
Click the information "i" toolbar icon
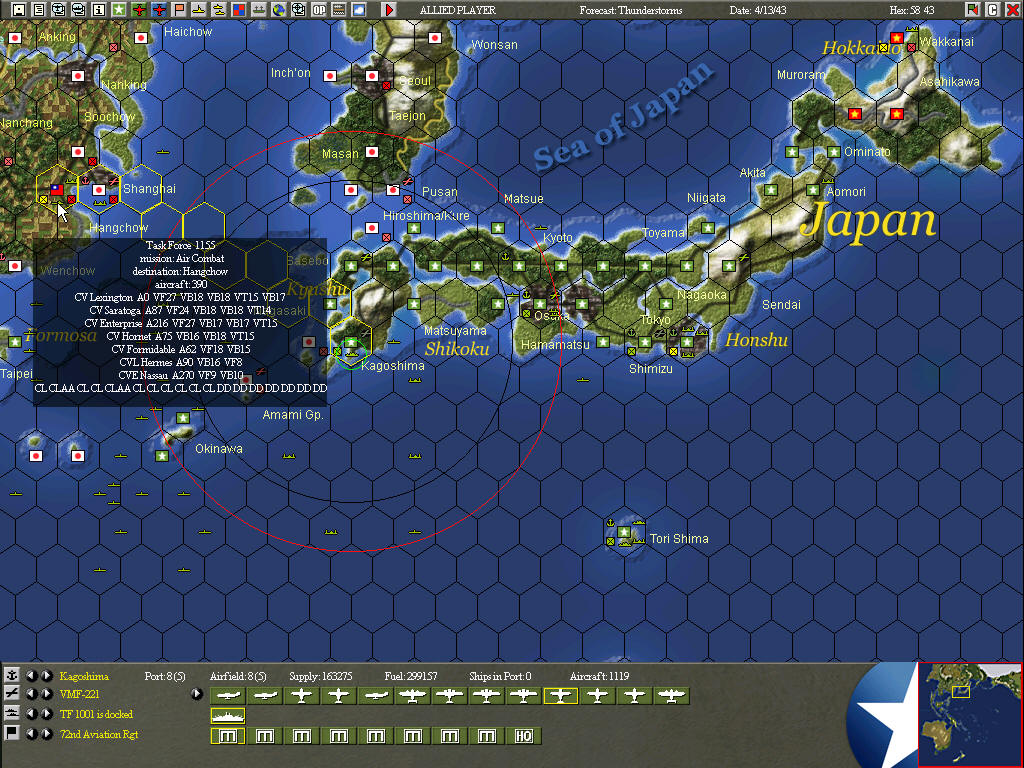99,9
